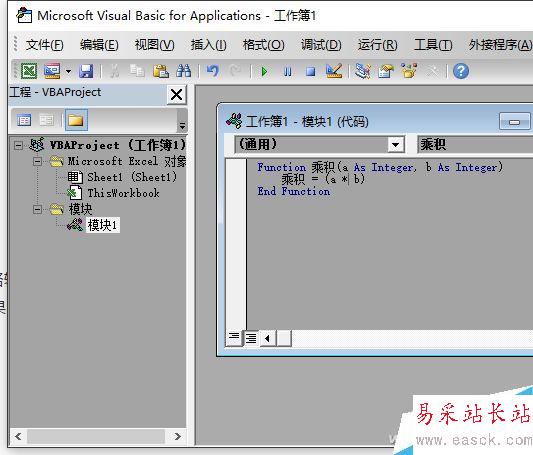Toggle Folders view in project panel
The height and width of the screenshot is (455, 533).
(76, 120)
